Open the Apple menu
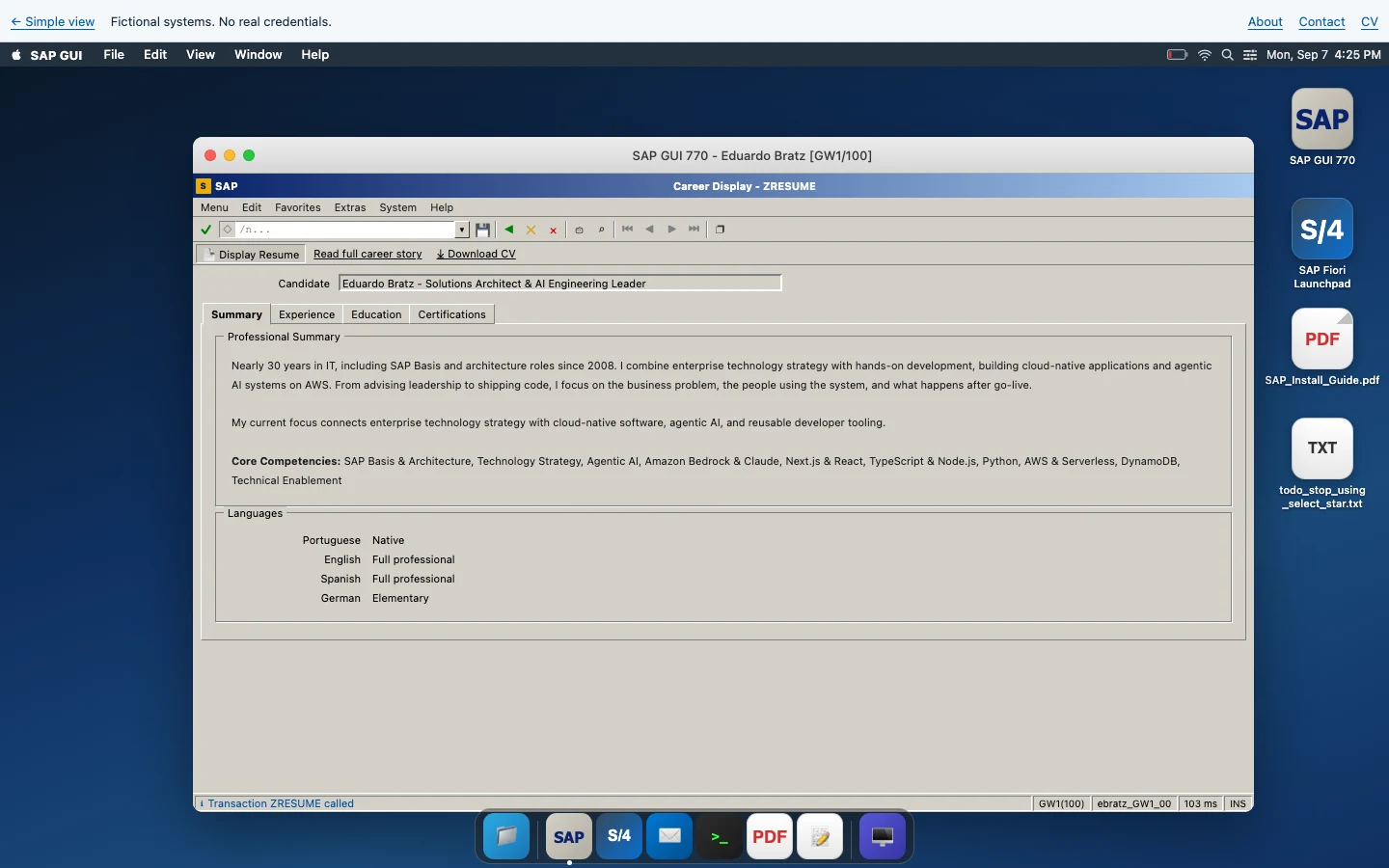1389x868 pixels. [x=16, y=55]
